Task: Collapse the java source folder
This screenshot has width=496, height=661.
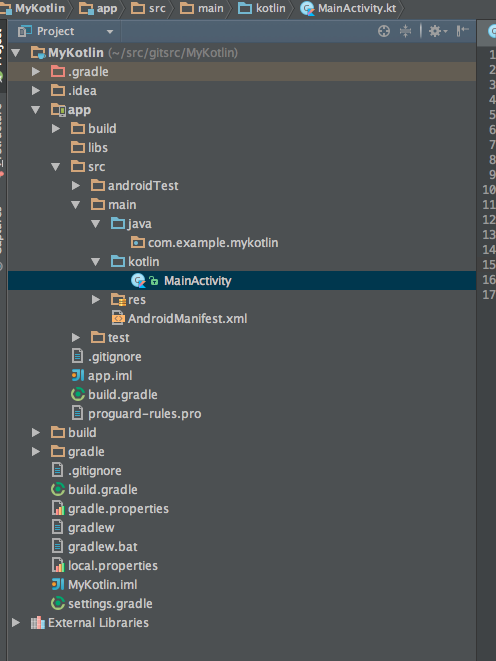Action: tap(96, 224)
